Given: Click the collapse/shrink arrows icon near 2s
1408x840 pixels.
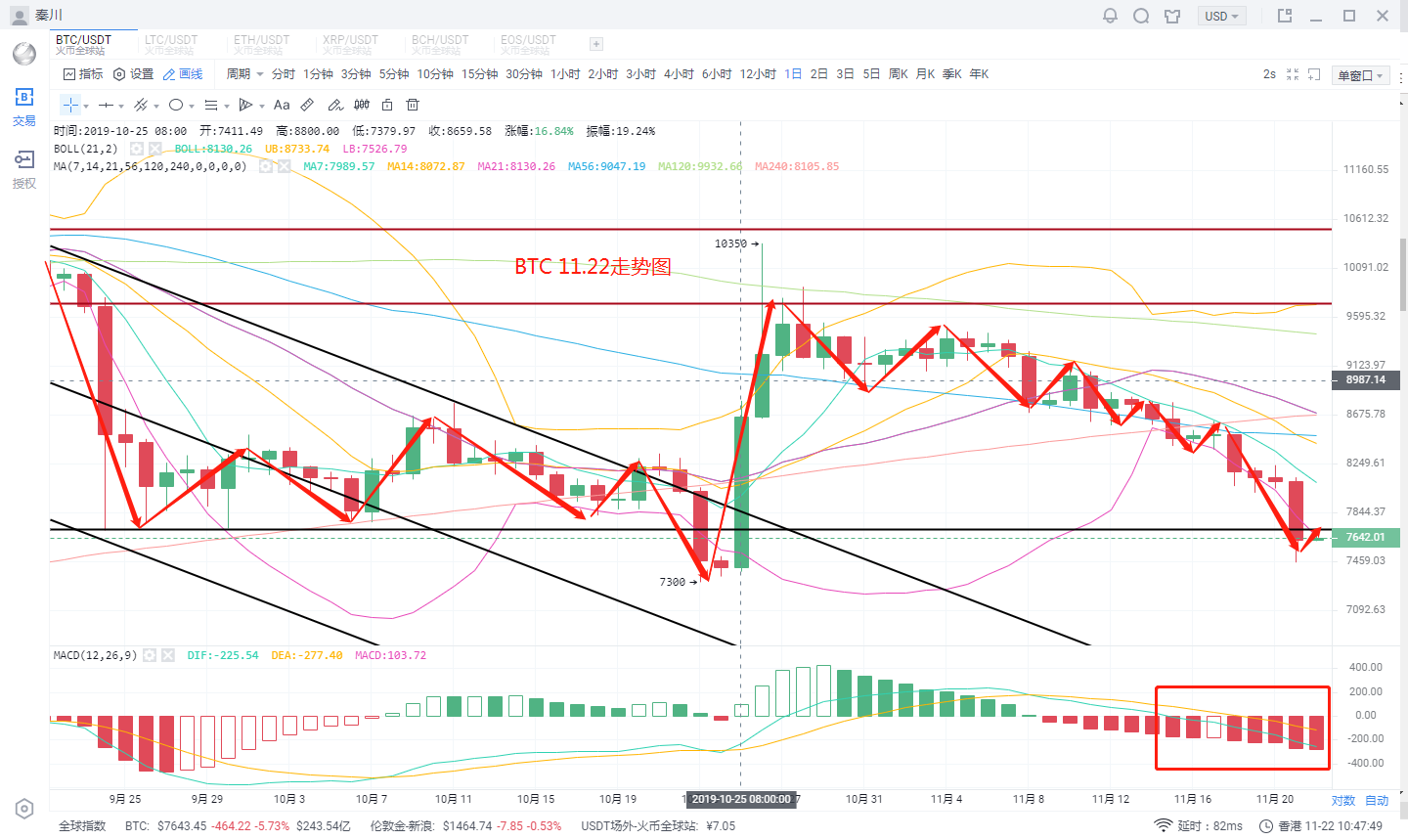Looking at the screenshot, I should 1293,74.
